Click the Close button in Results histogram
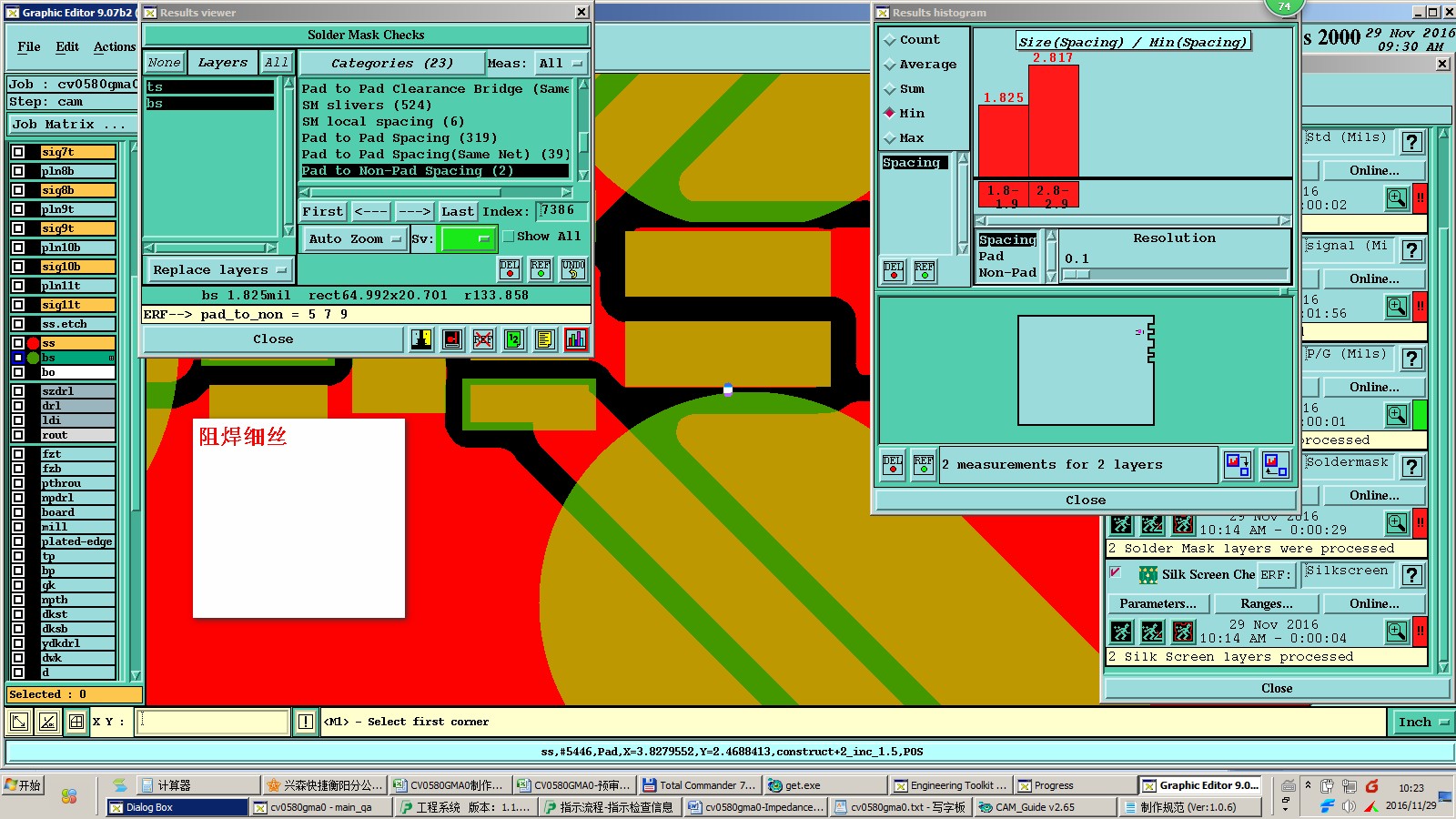The image size is (1456, 819). [x=1086, y=500]
